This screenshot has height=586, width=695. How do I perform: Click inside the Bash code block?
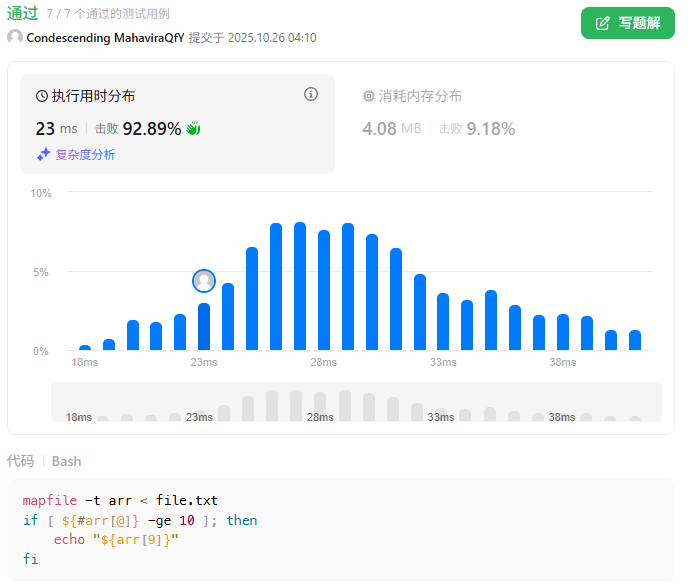(x=340, y=529)
